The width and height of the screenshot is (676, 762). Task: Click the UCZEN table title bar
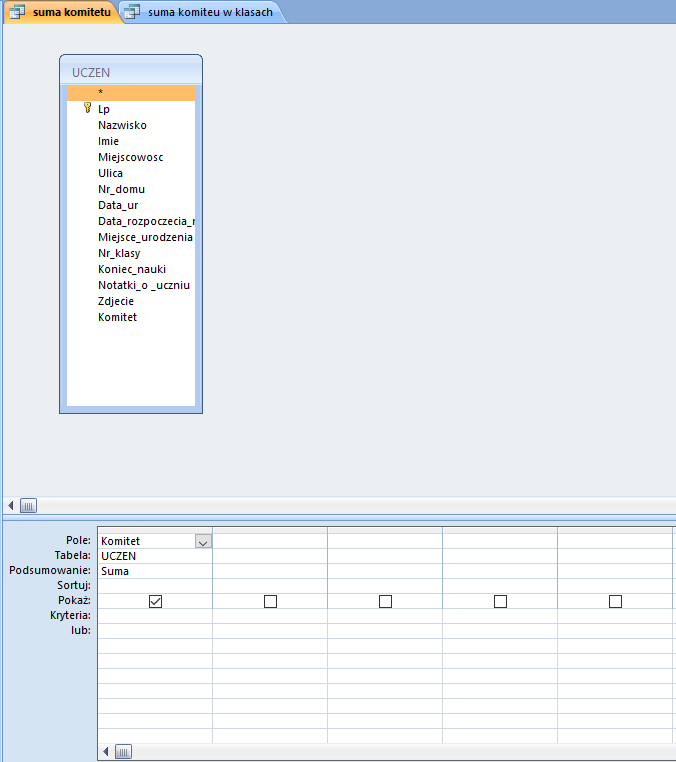[130, 72]
